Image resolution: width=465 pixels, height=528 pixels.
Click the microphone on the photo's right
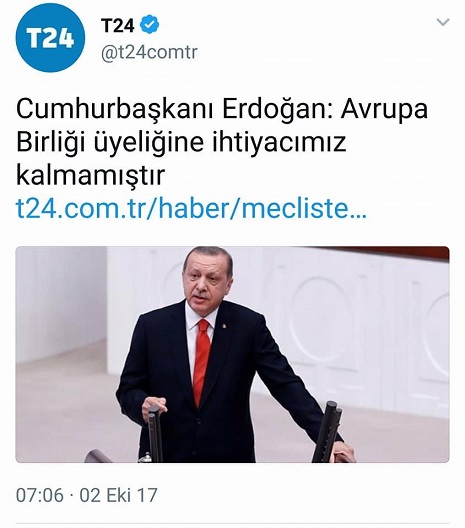(329, 431)
